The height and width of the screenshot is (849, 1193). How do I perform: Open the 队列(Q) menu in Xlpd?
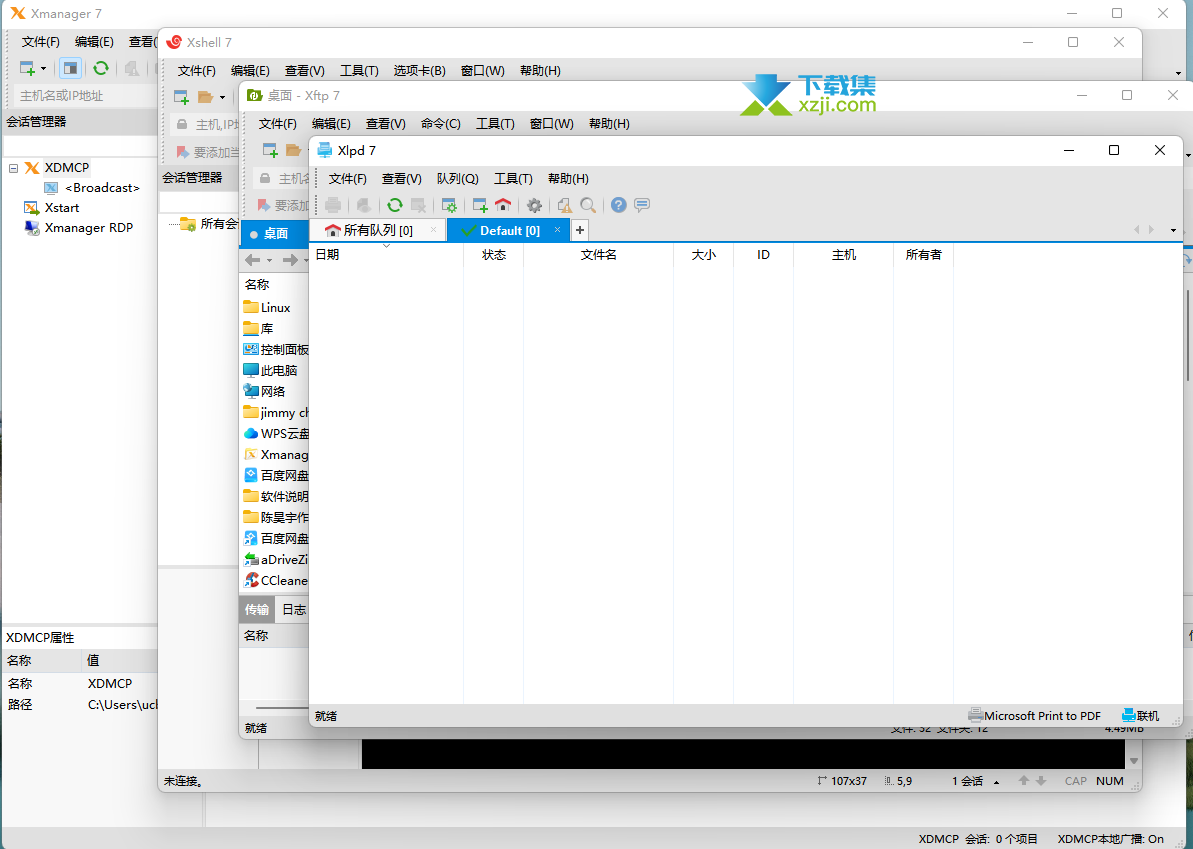click(457, 179)
